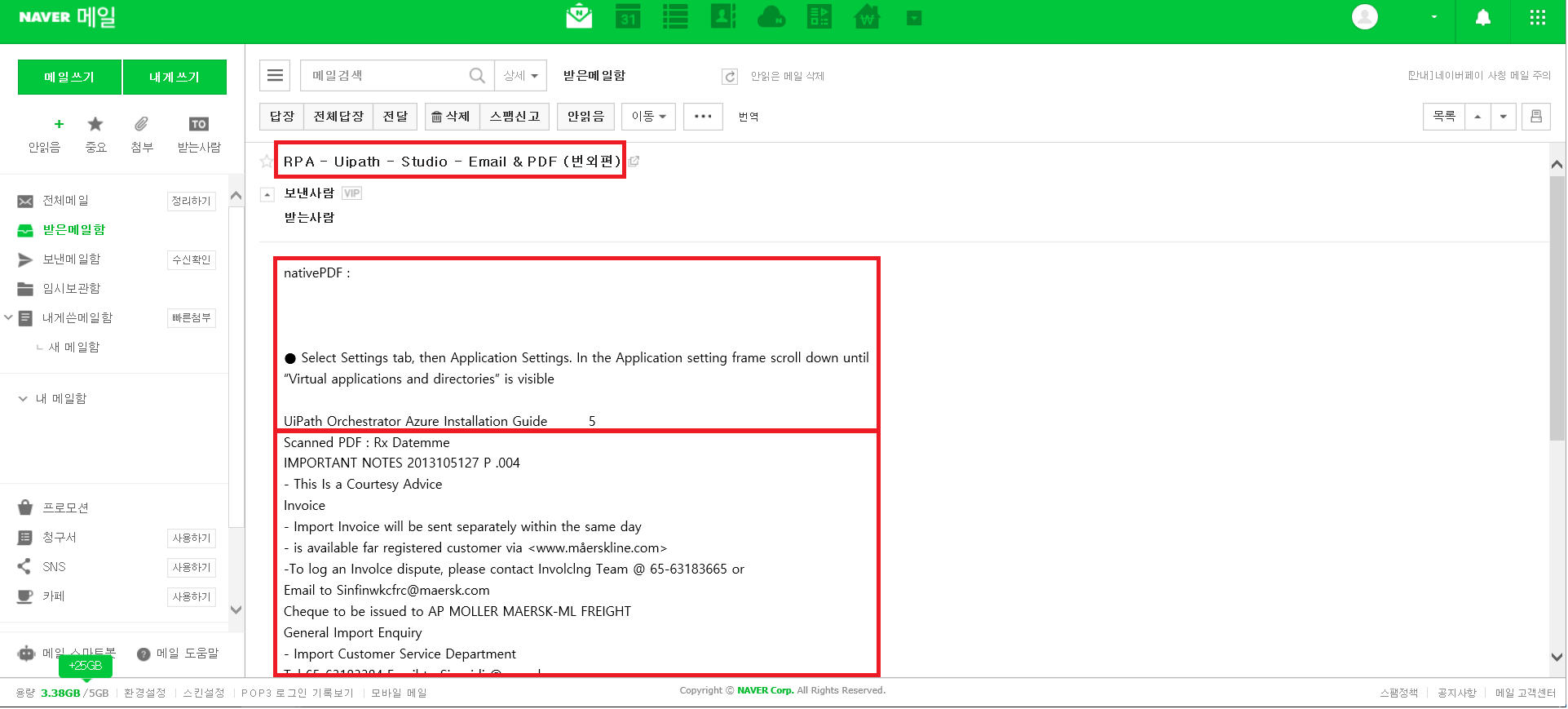
Task: Filter mail with attachments paperclip icon
Action: pos(142,135)
